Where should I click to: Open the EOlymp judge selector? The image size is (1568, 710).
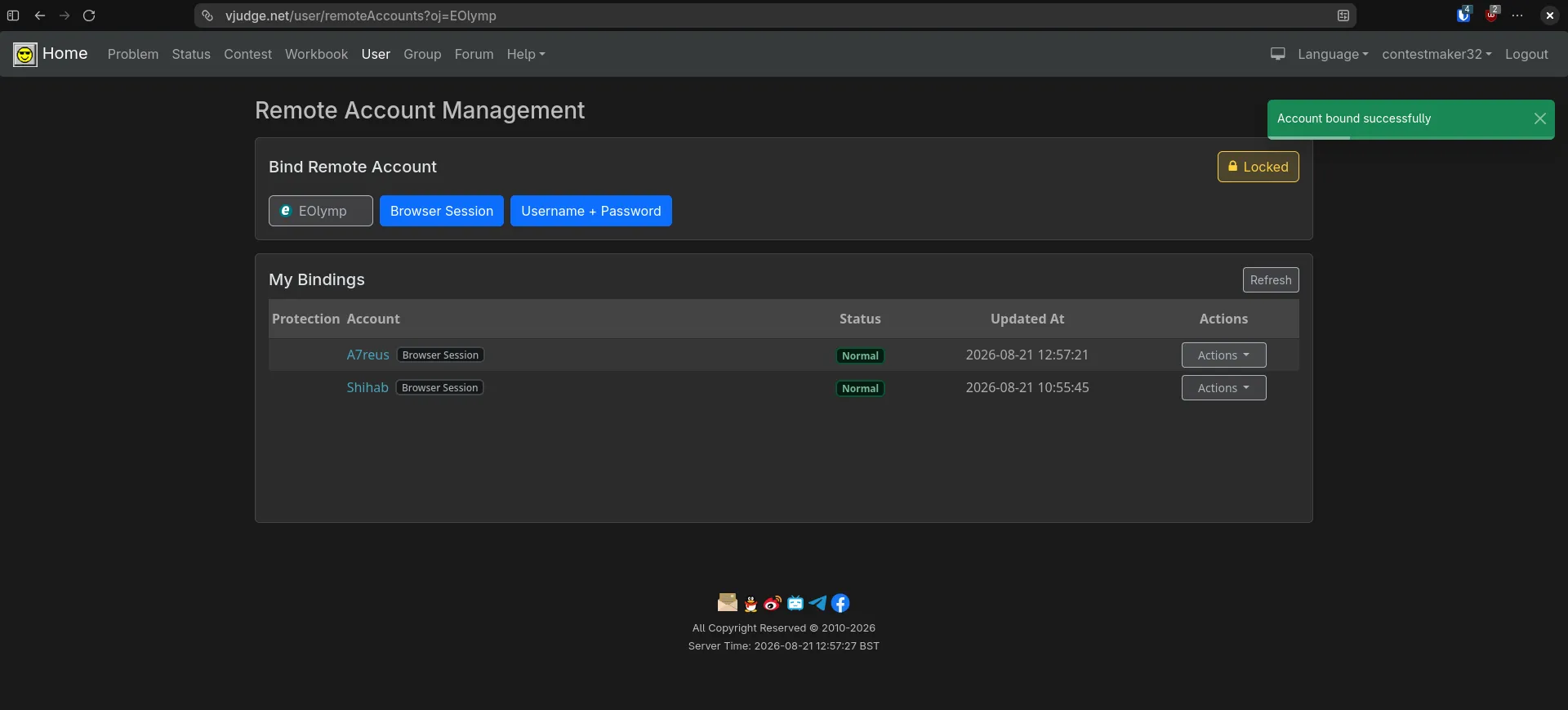pyautogui.click(x=321, y=211)
